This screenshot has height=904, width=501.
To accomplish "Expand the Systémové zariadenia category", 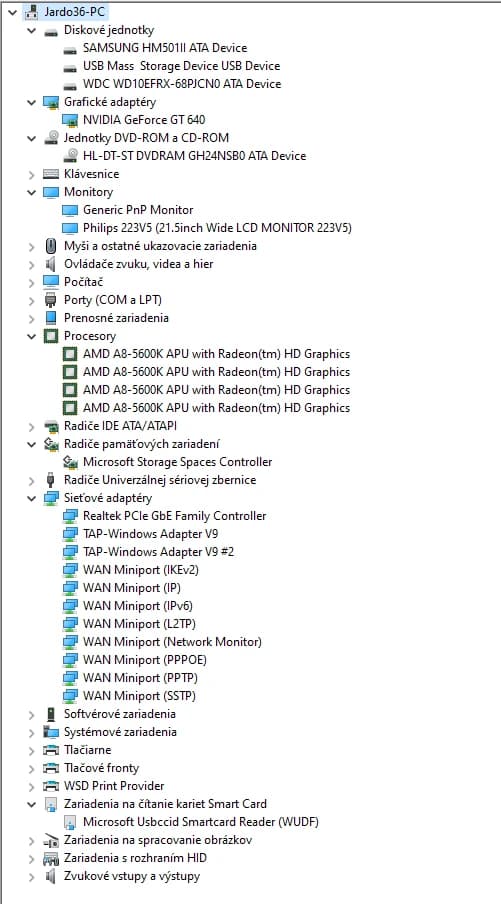I will (x=32, y=732).
